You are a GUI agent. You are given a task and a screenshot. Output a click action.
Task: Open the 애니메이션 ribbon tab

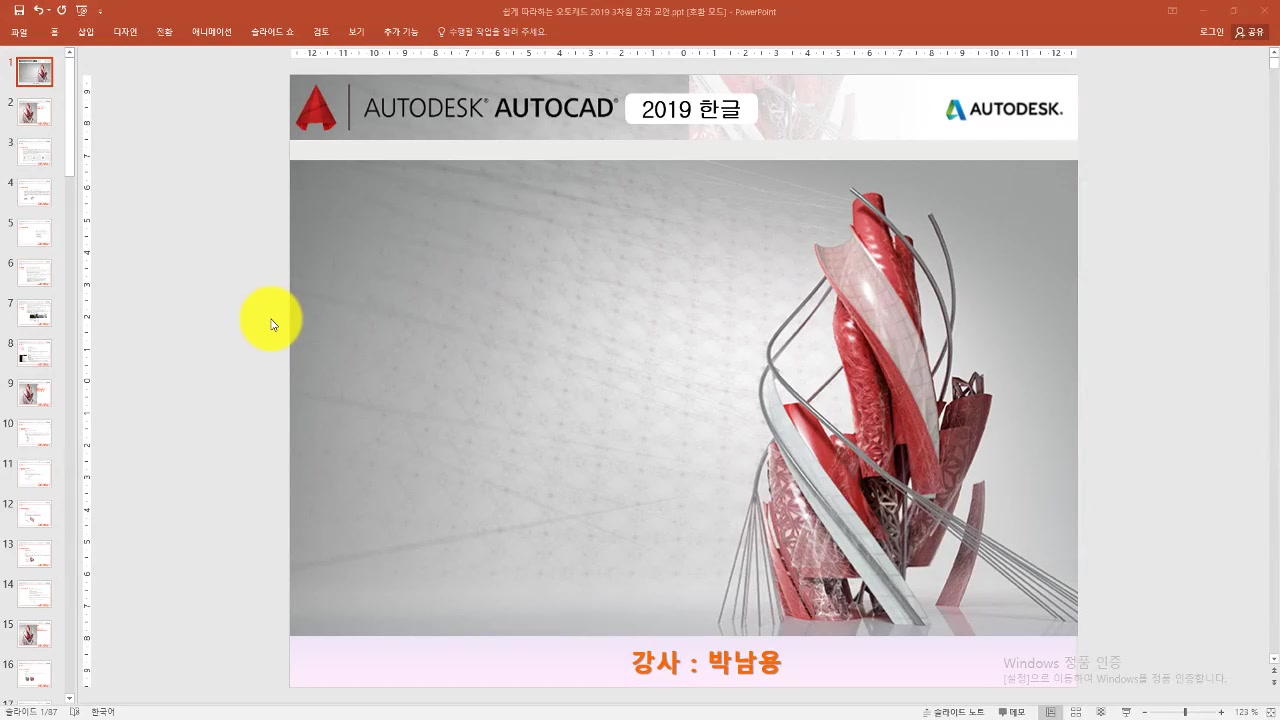(x=211, y=32)
